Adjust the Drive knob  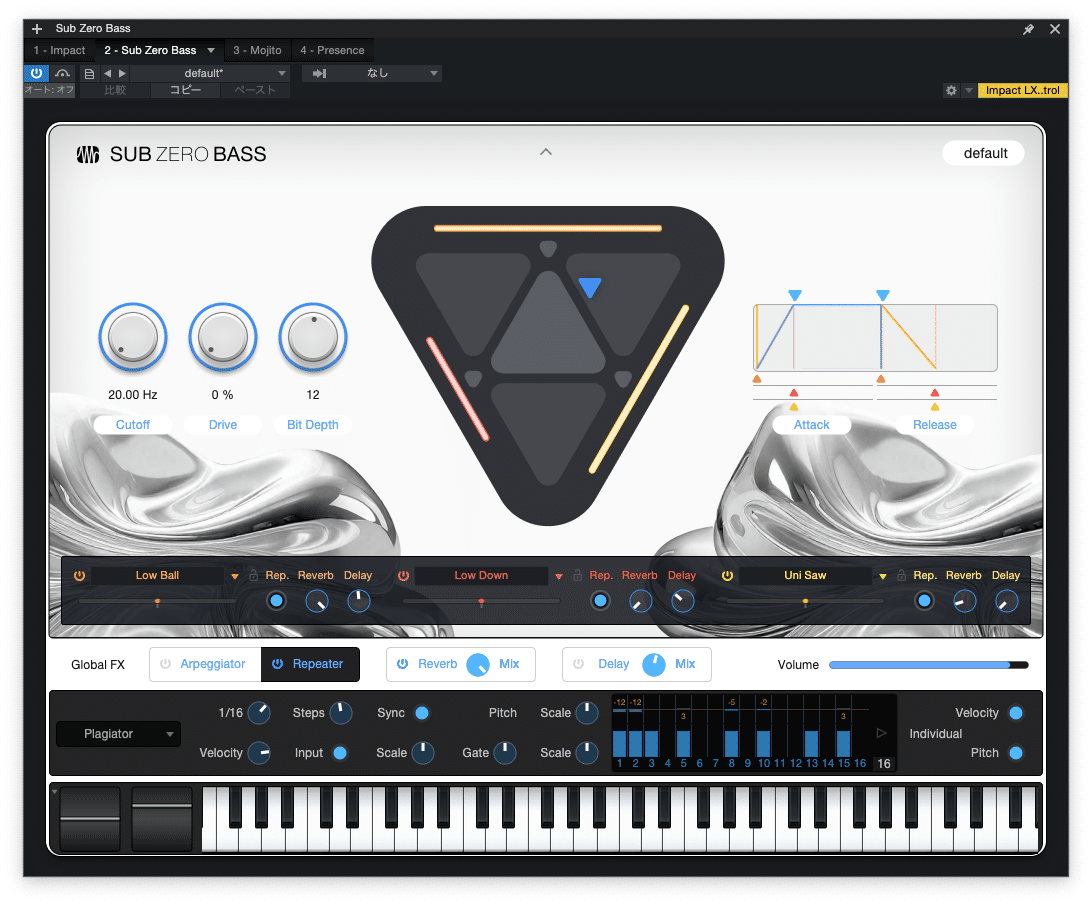[222, 337]
